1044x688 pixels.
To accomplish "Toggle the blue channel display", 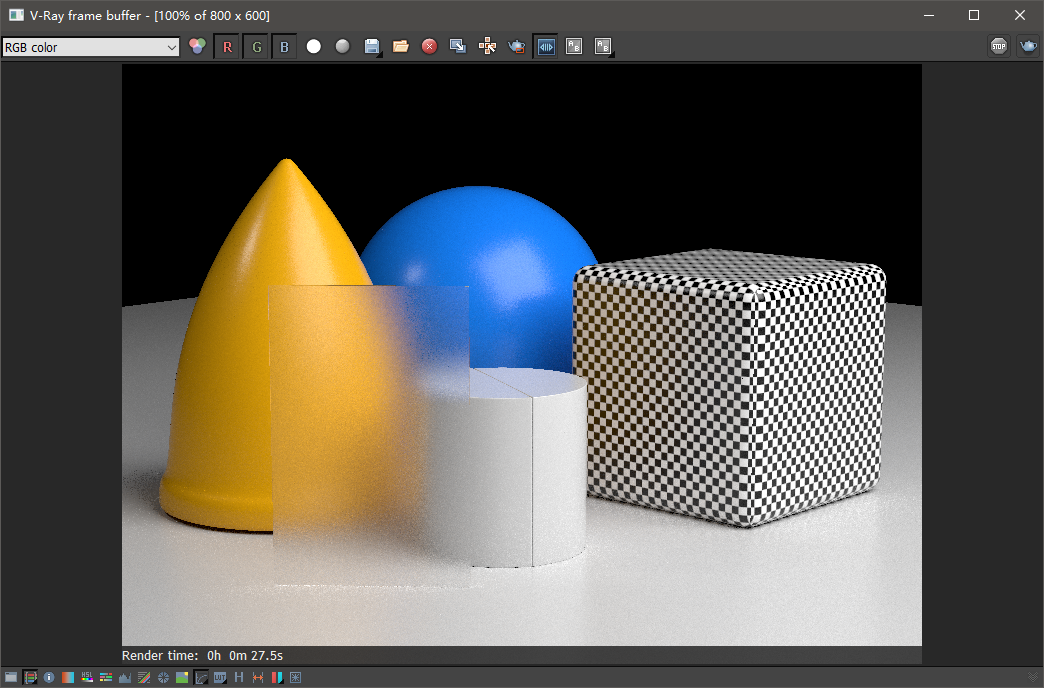I will [284, 46].
